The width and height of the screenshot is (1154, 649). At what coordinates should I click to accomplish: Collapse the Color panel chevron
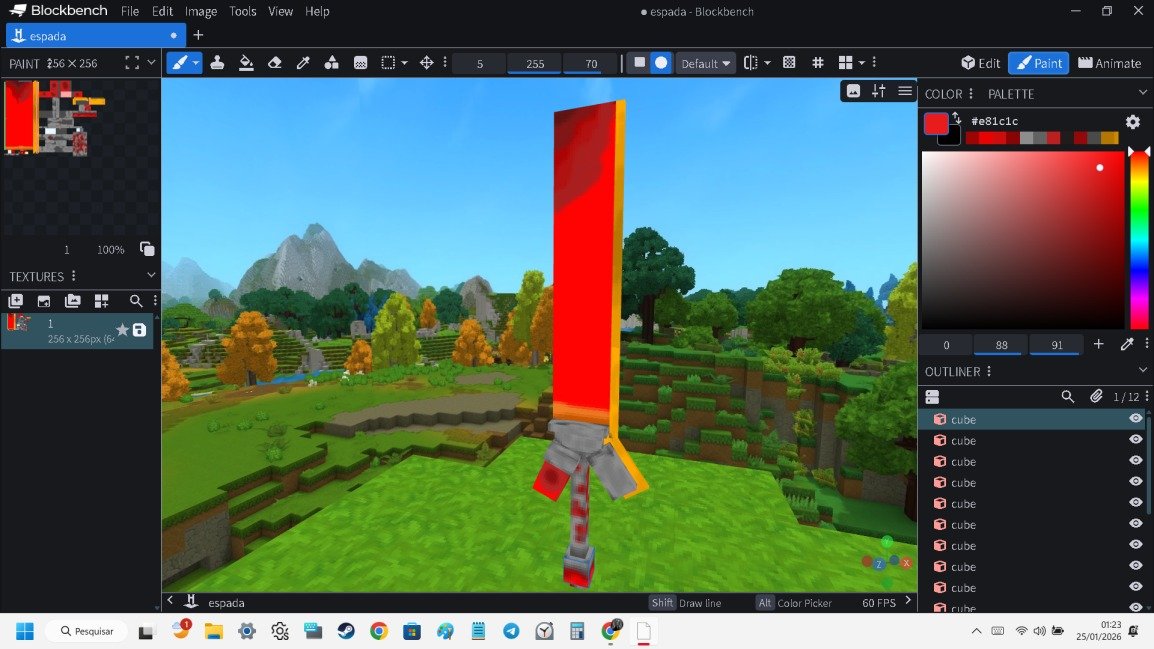(1142, 93)
